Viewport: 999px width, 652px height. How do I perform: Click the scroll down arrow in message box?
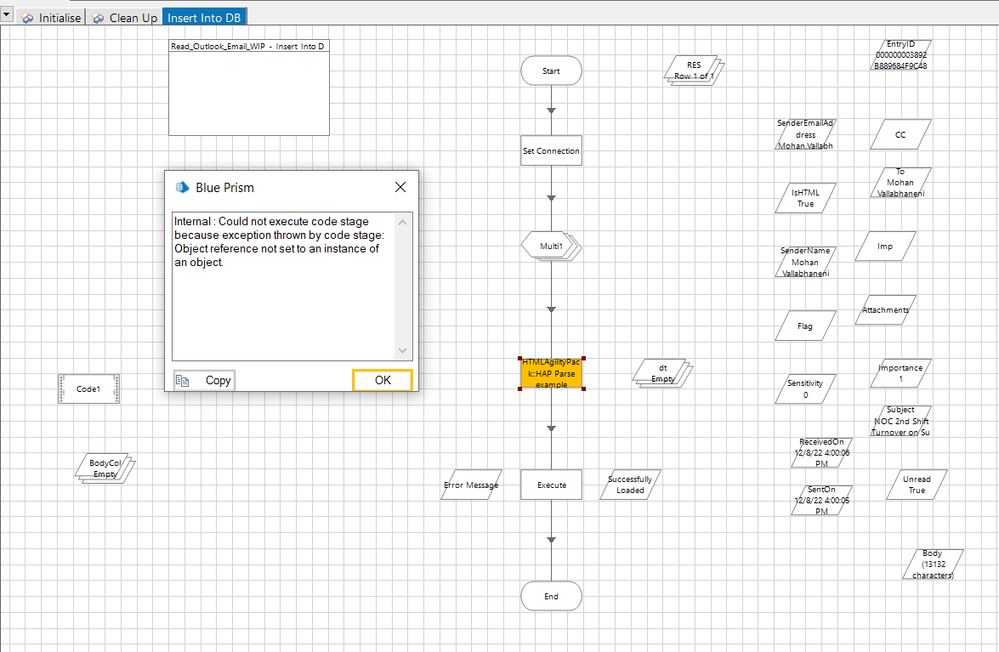(x=402, y=350)
